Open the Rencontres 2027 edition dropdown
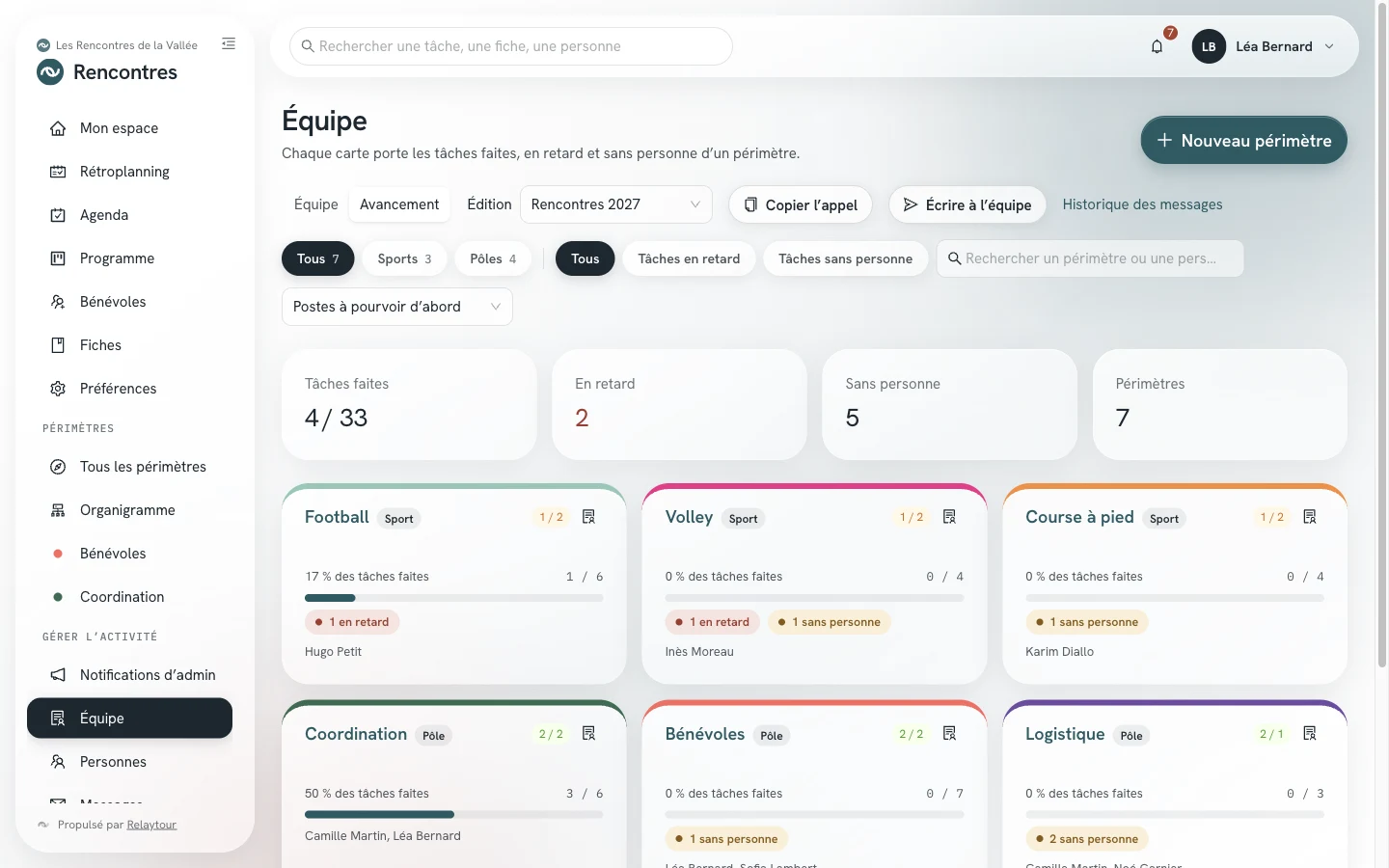Viewport: 1389px width, 868px height. pyautogui.click(x=616, y=204)
